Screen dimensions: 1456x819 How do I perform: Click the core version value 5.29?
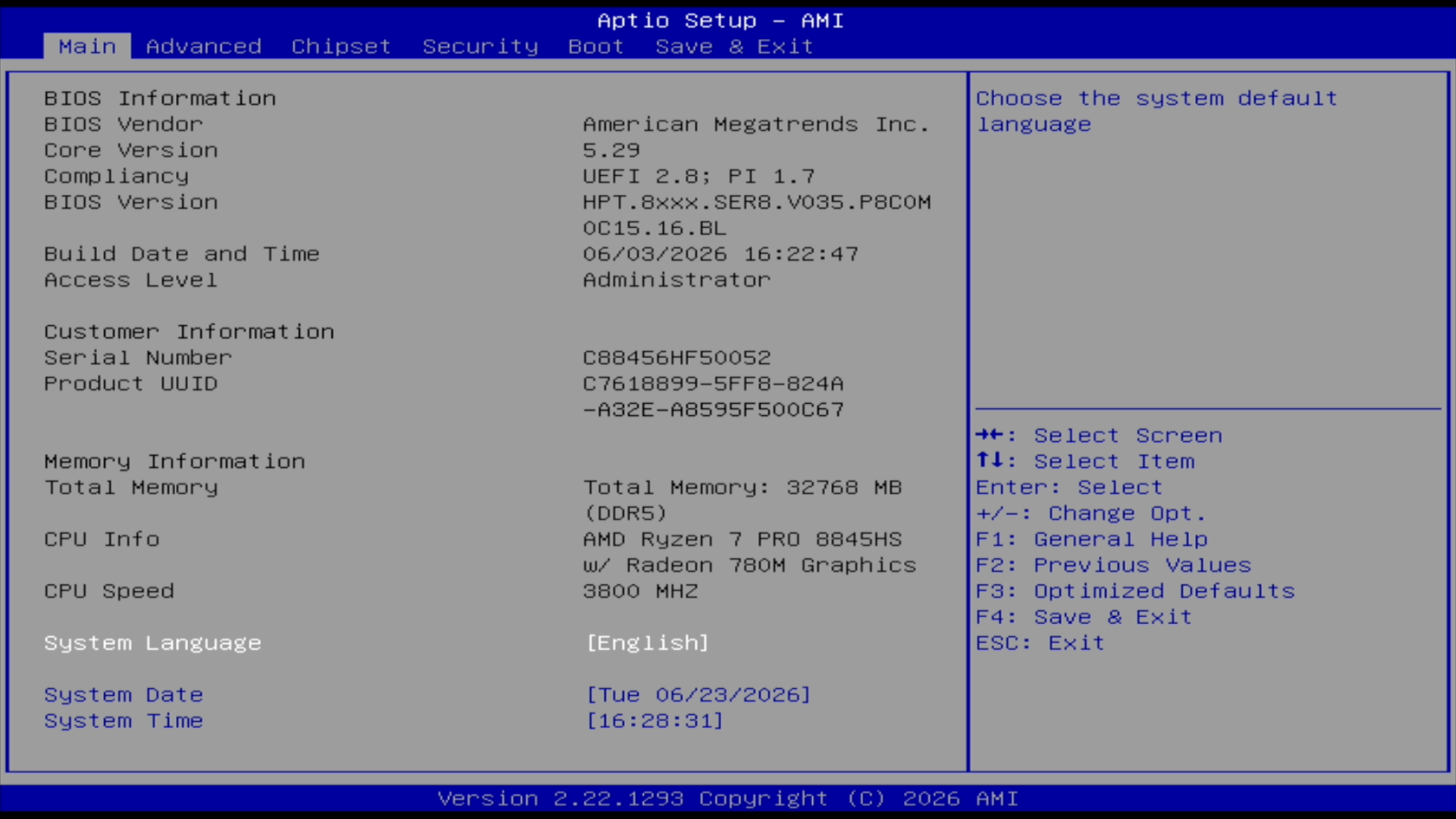611,150
